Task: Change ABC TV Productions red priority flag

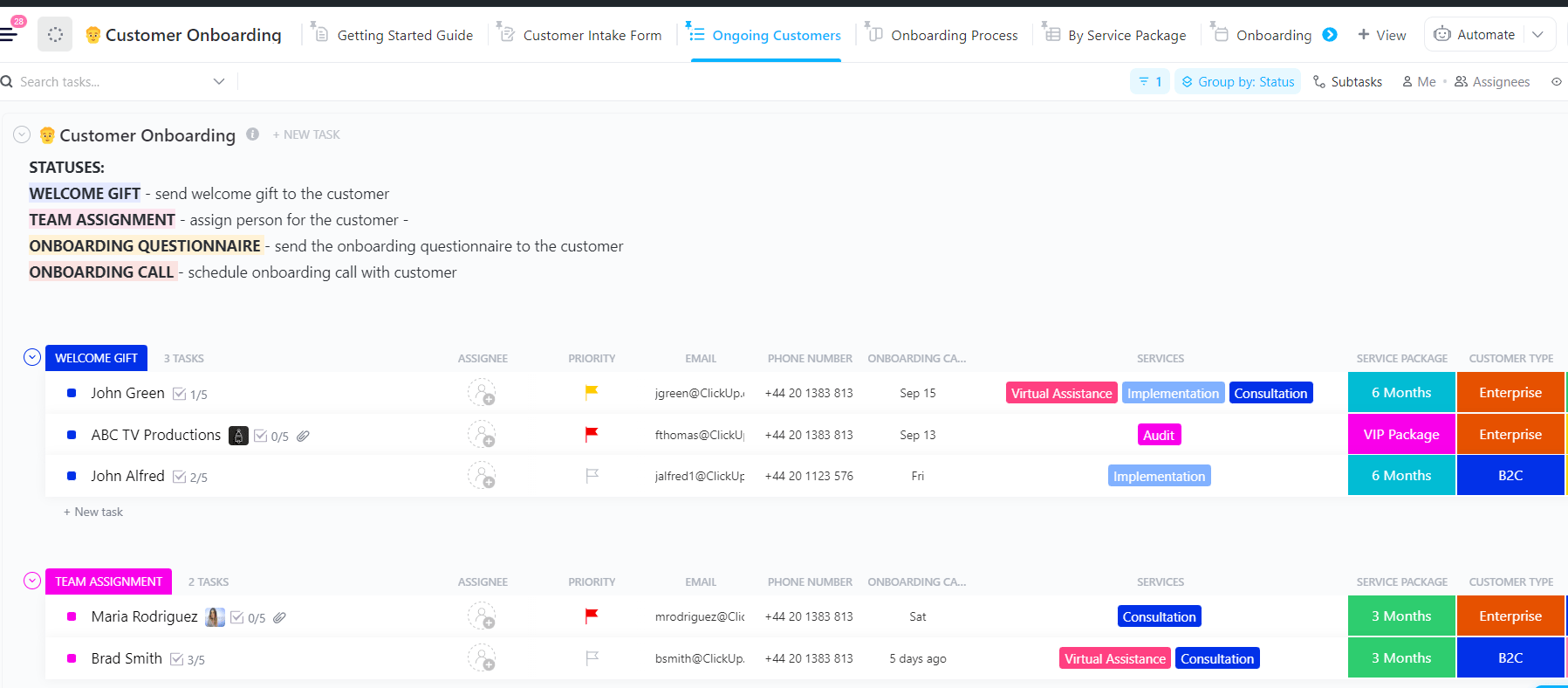Action: tap(592, 434)
